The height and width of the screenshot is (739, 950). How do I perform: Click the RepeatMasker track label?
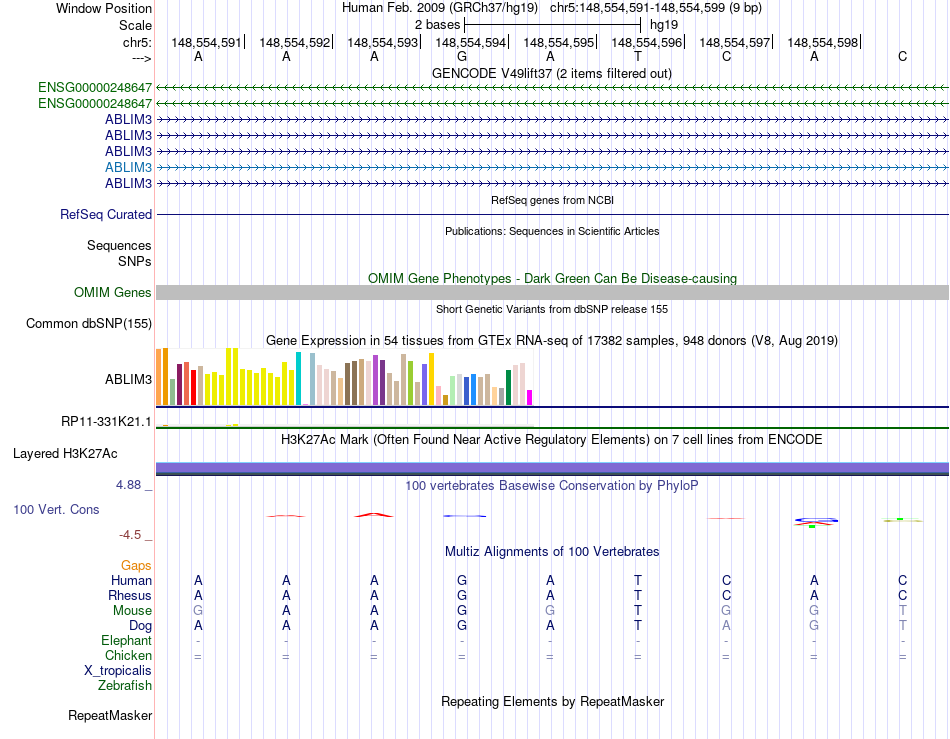[x=110, y=716]
